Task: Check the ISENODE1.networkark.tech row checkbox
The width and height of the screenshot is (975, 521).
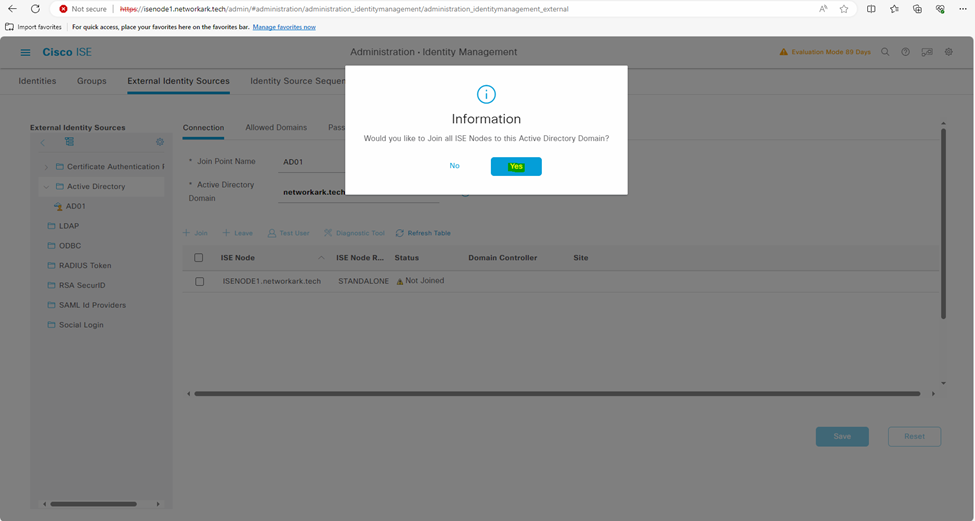Action: click(x=199, y=282)
